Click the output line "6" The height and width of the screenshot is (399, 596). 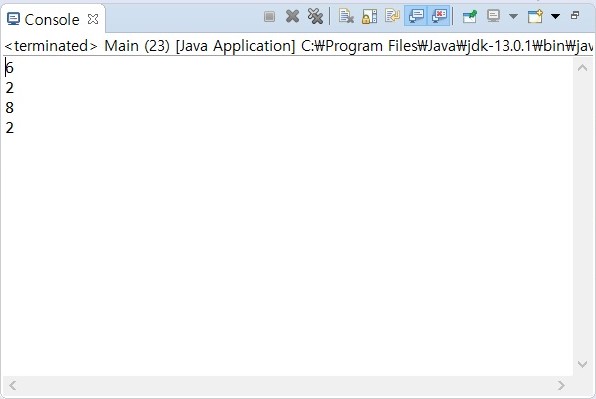click(x=10, y=68)
